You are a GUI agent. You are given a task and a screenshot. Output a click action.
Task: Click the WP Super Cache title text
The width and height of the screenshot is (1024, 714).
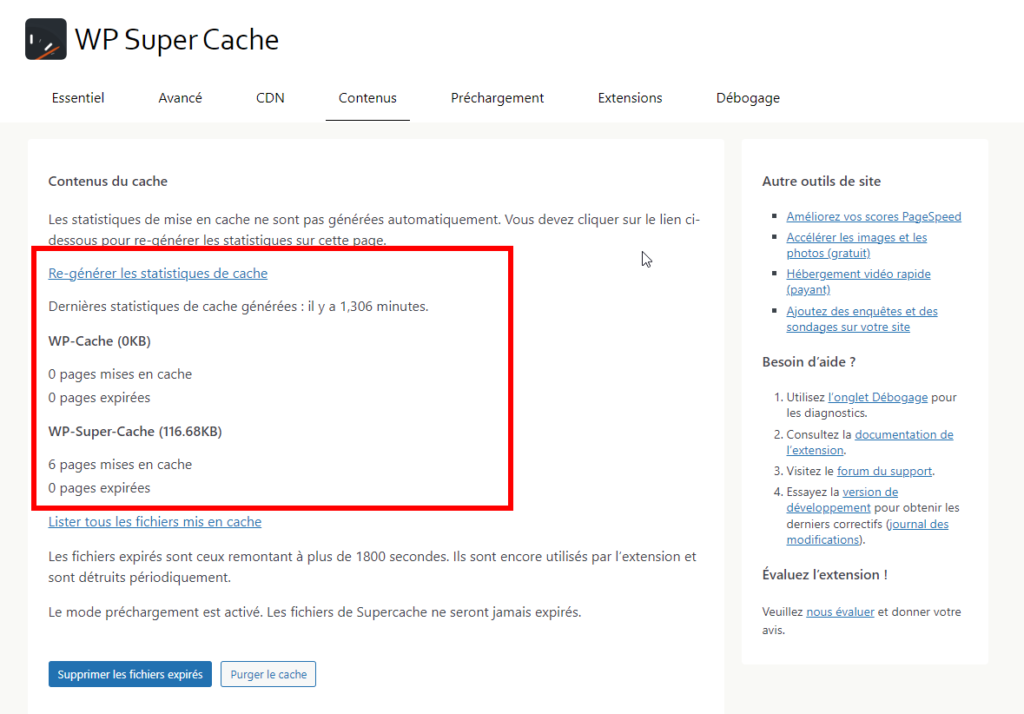tap(177, 40)
